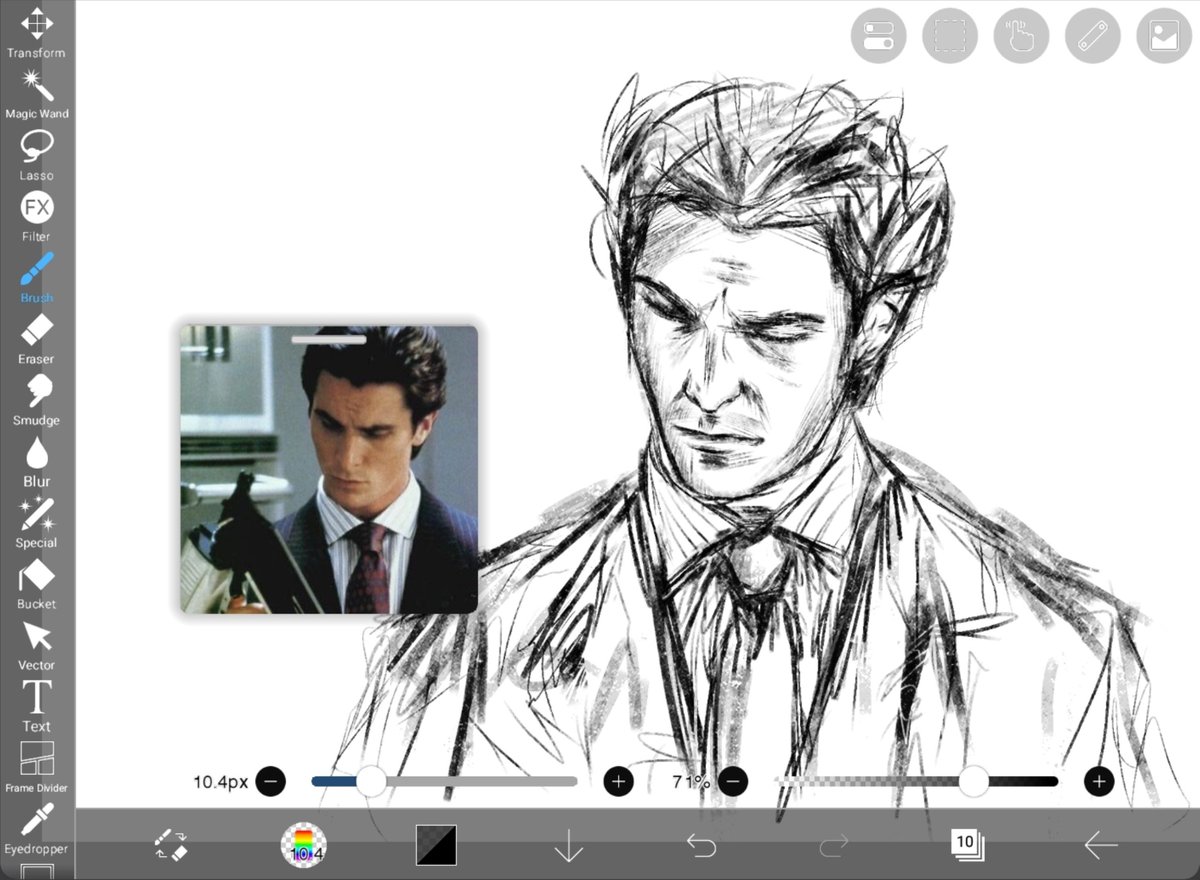This screenshot has width=1200, height=880.
Task: Undo the last stroke
Action: click(x=701, y=845)
